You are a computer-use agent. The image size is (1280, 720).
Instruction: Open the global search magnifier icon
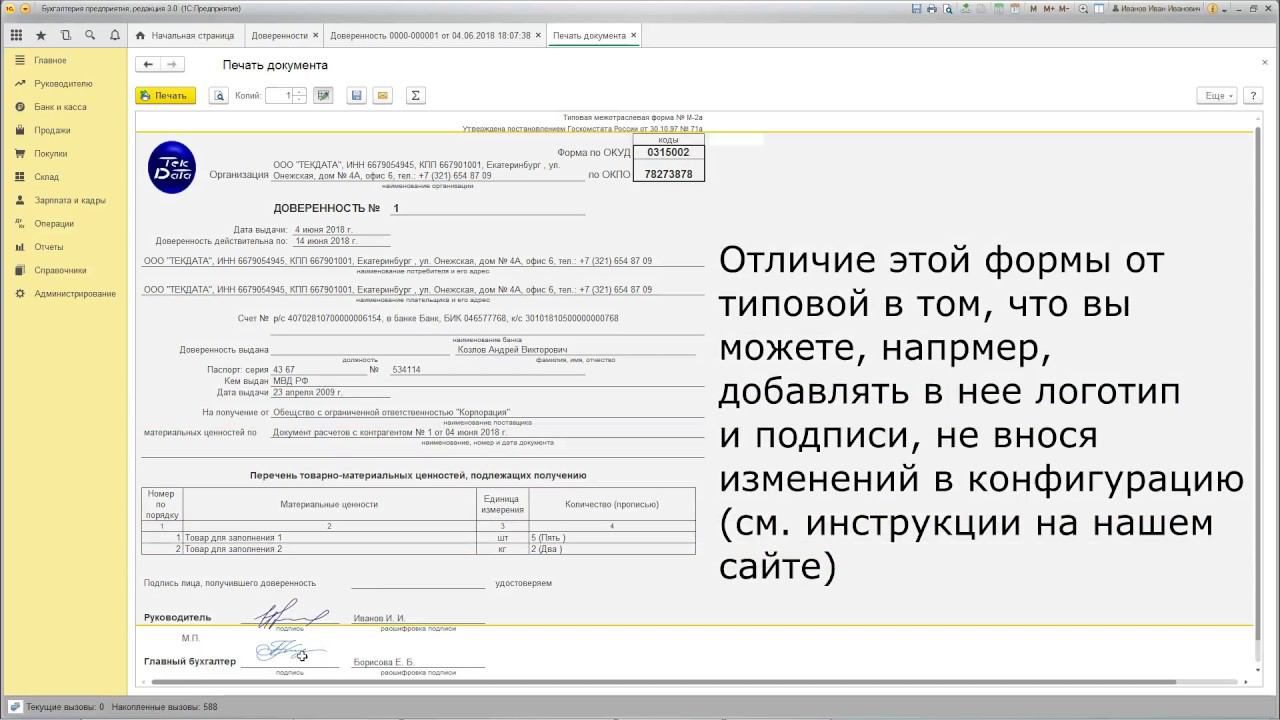pos(90,35)
